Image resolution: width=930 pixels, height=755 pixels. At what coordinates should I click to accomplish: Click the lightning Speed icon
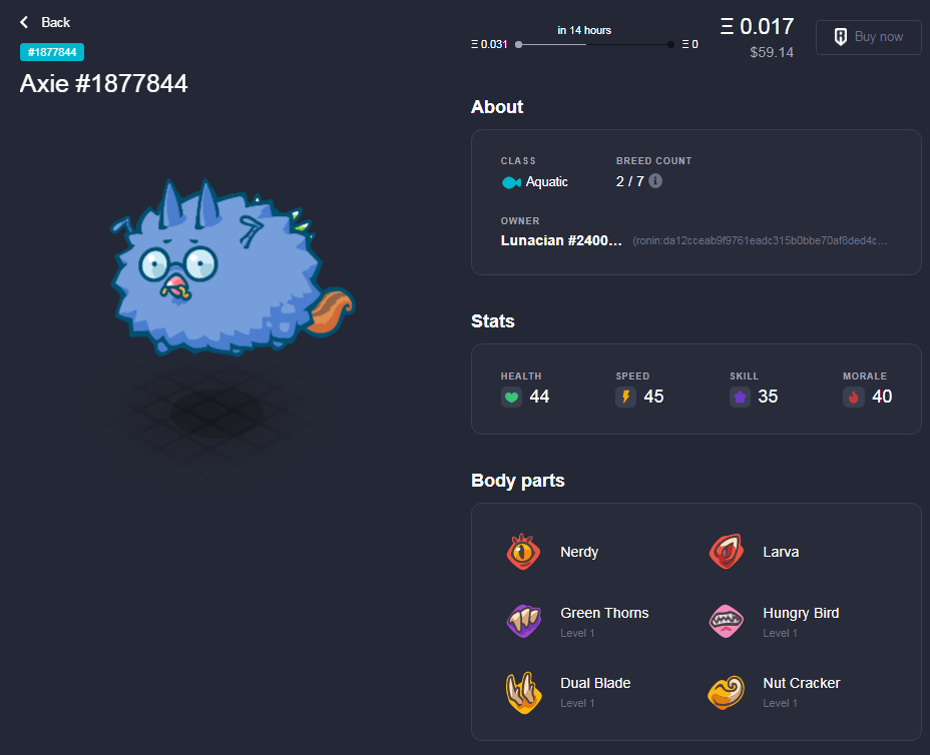(x=626, y=397)
